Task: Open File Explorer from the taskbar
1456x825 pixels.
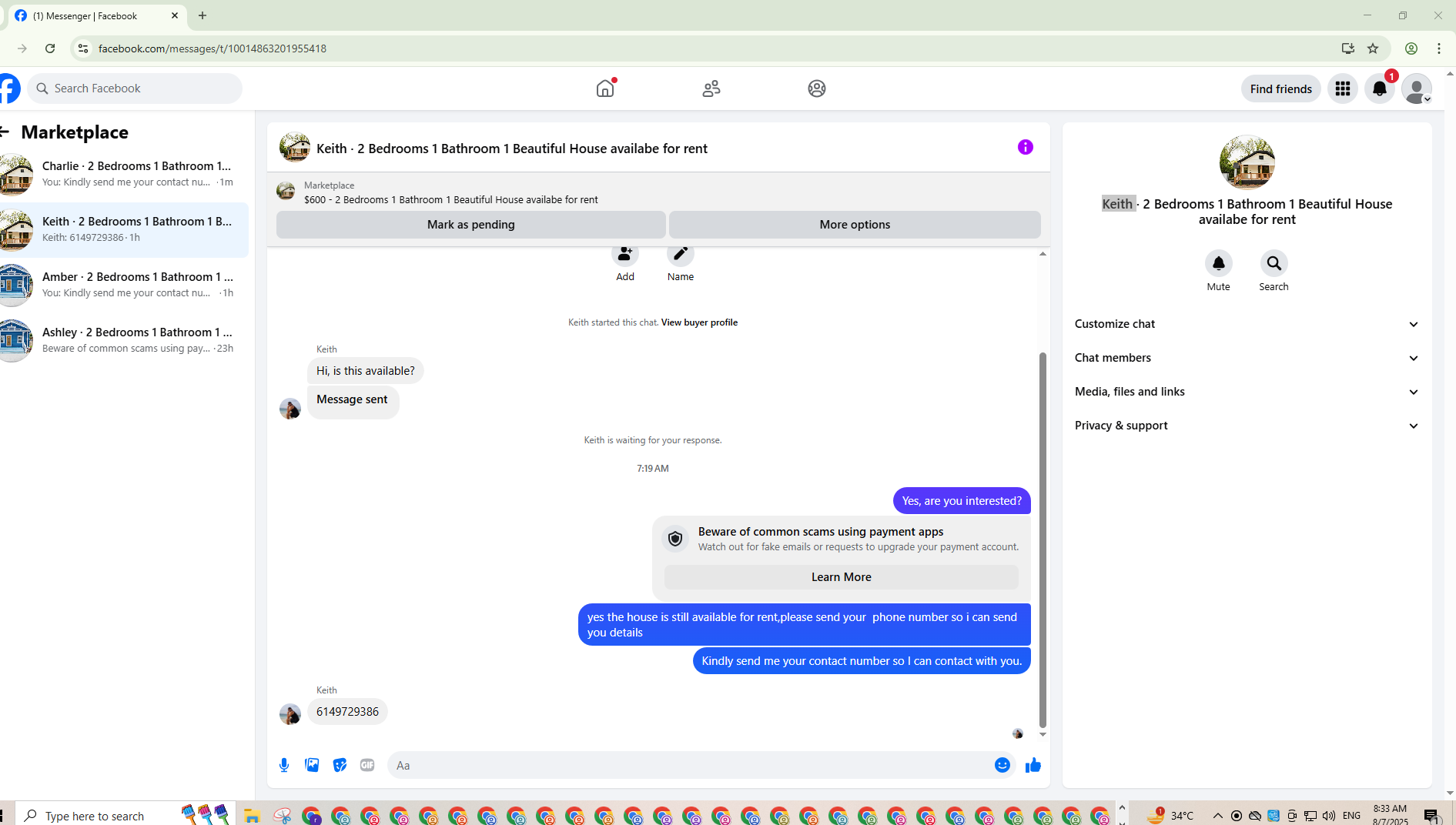Action: (252, 816)
